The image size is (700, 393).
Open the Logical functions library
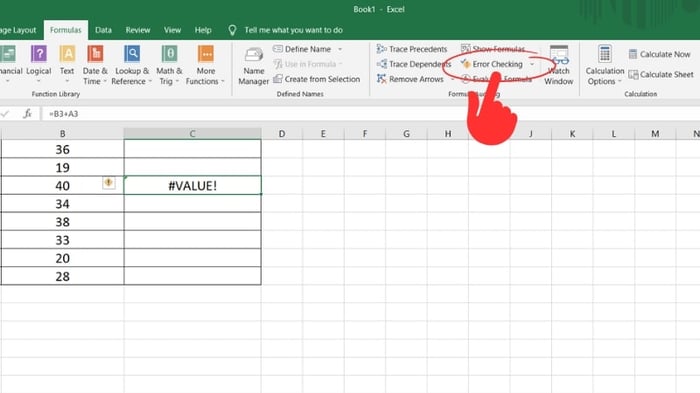click(38, 65)
